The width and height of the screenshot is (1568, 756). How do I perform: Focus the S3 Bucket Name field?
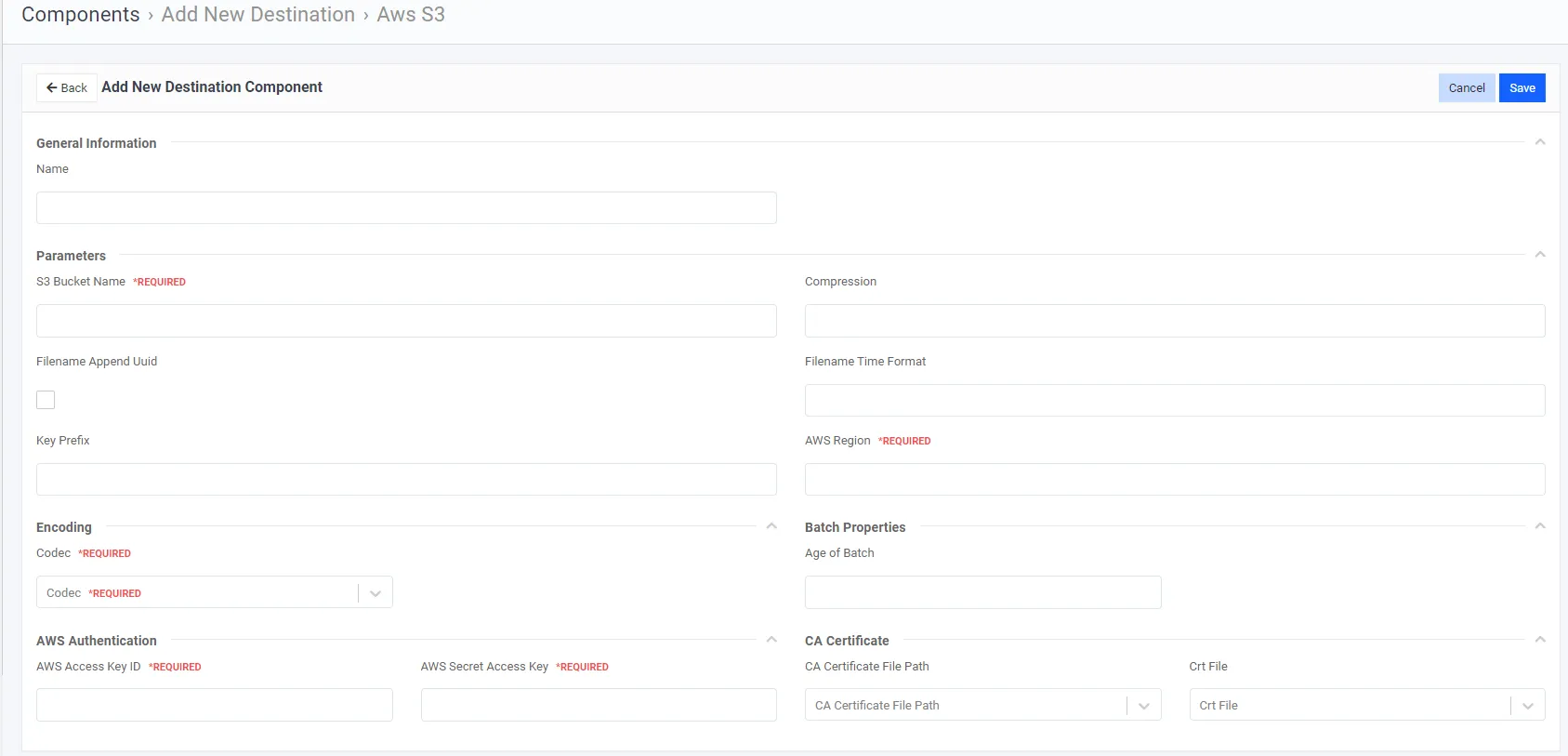(406, 321)
